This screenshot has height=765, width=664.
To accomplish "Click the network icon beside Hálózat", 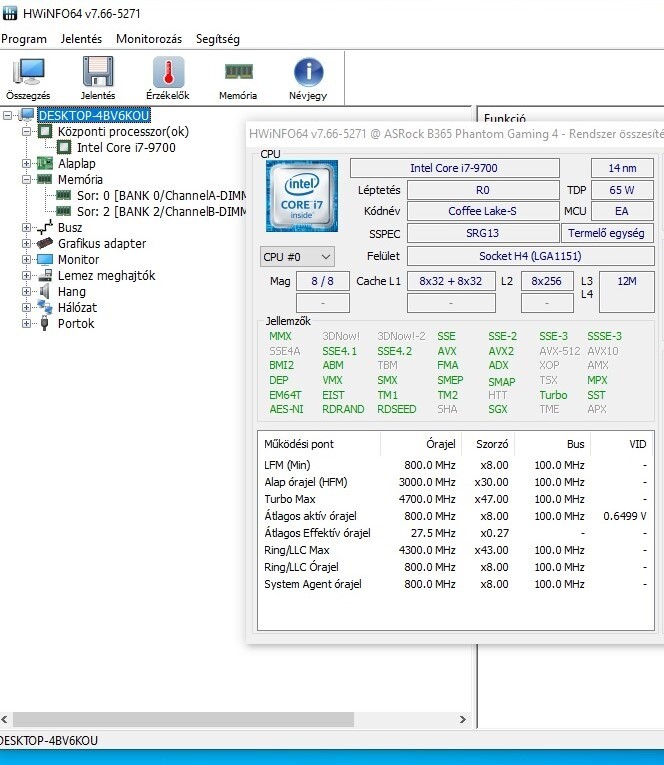I will click(x=45, y=307).
